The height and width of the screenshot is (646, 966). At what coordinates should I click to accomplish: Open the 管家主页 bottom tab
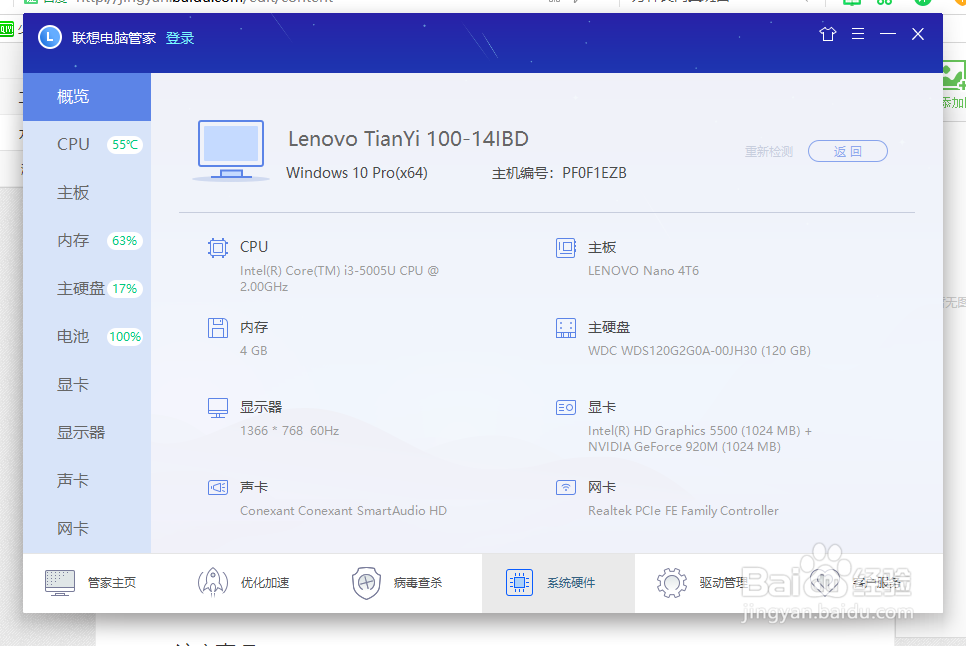tap(99, 583)
